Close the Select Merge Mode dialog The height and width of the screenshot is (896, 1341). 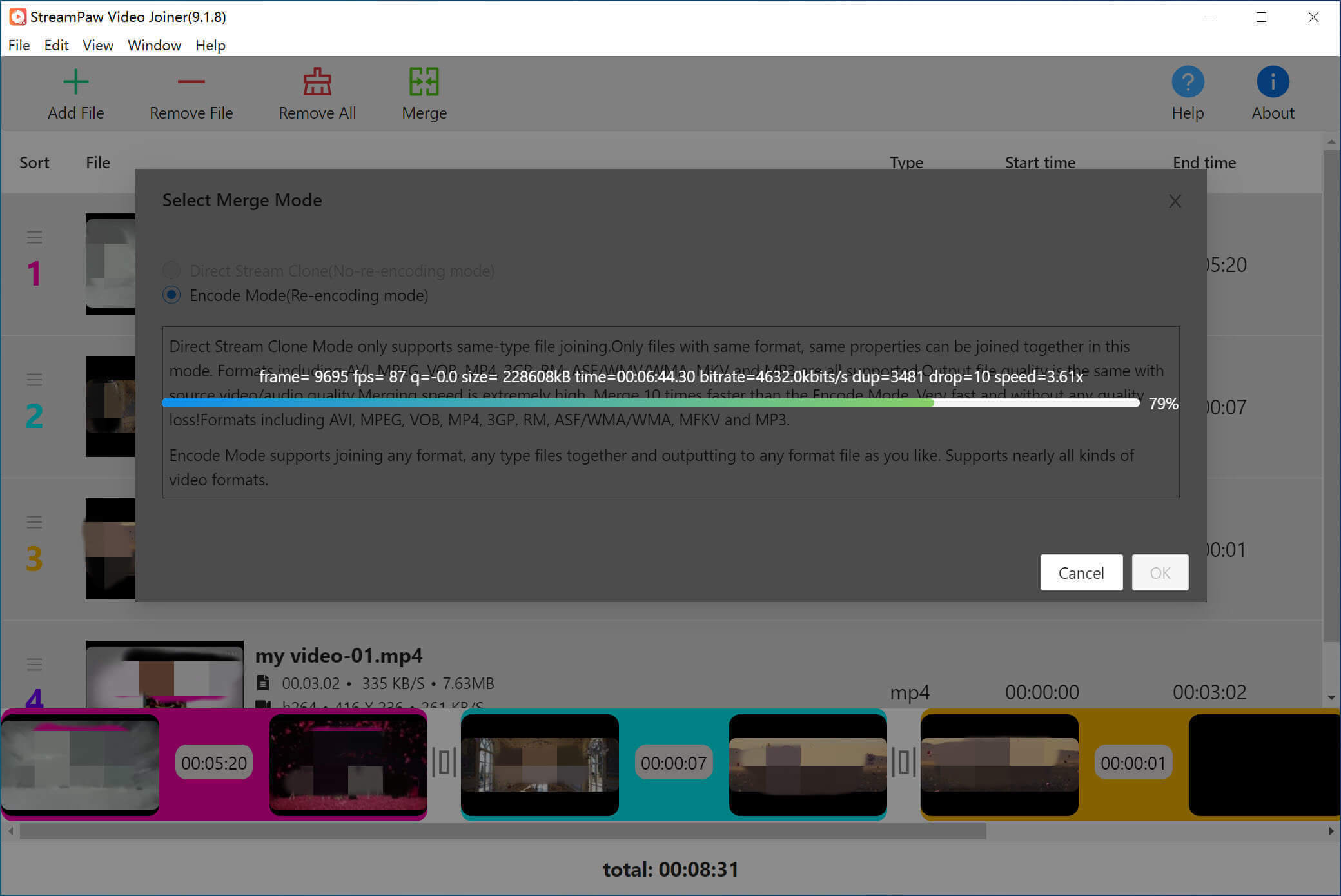coord(1175,200)
